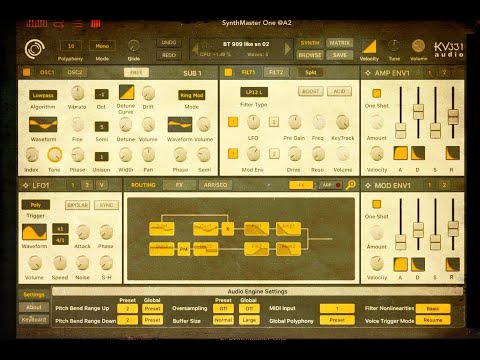Switch to the OSC2 tab
Viewport: 480px width, 360px height.
click(75, 72)
